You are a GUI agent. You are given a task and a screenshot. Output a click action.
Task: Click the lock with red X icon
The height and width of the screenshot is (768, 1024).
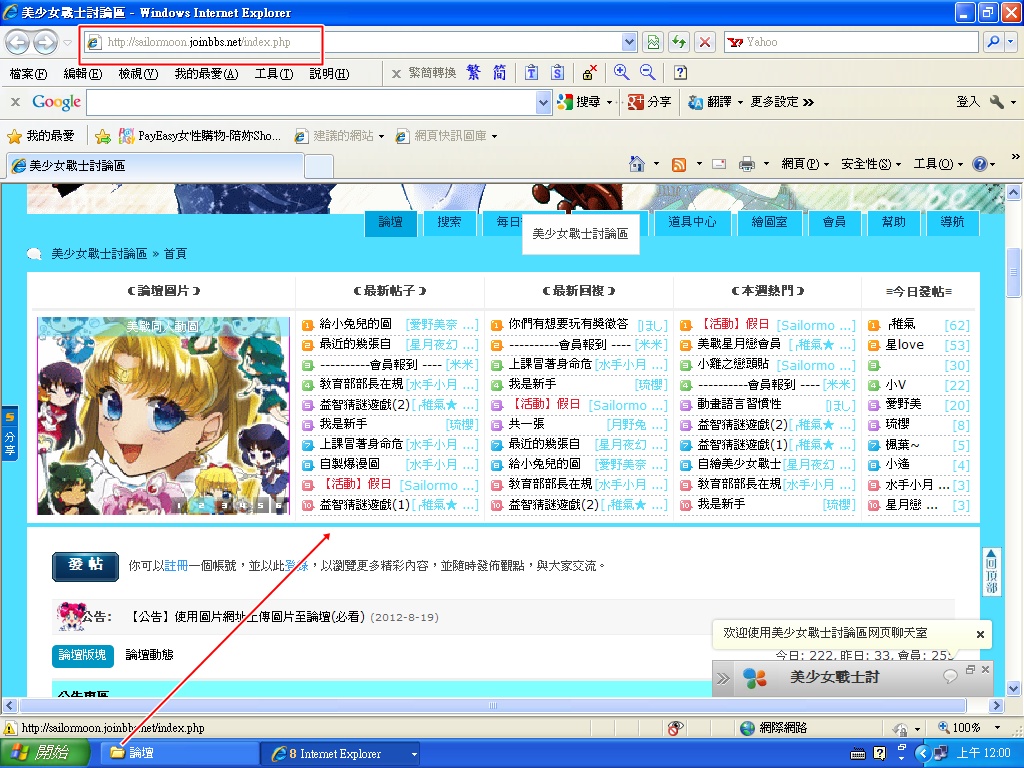[589, 72]
